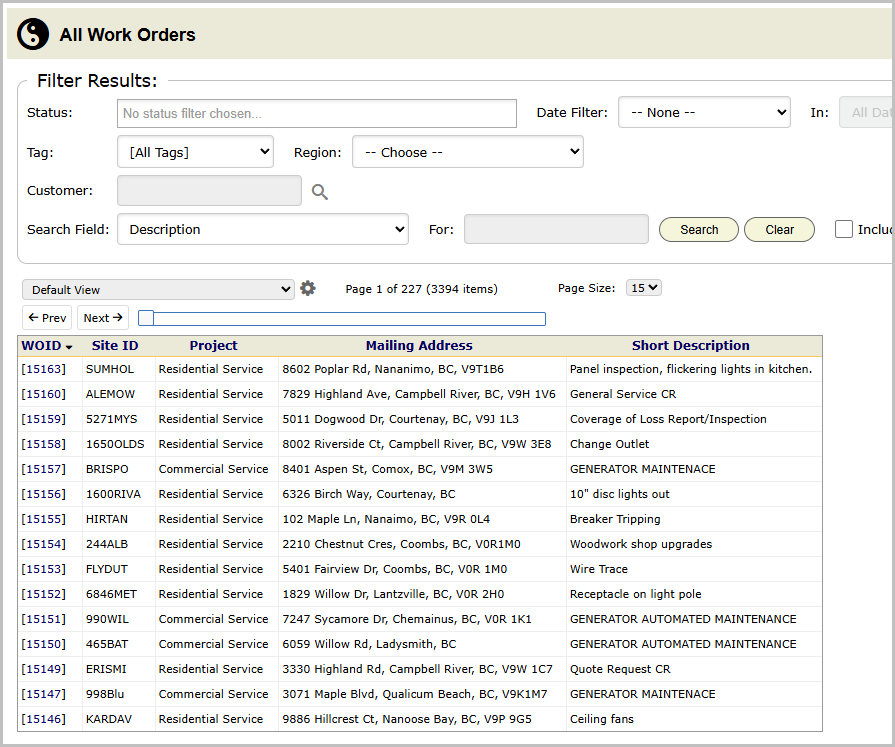
Task: Click the page navigation slider handle
Action: pyautogui.click(x=146, y=318)
